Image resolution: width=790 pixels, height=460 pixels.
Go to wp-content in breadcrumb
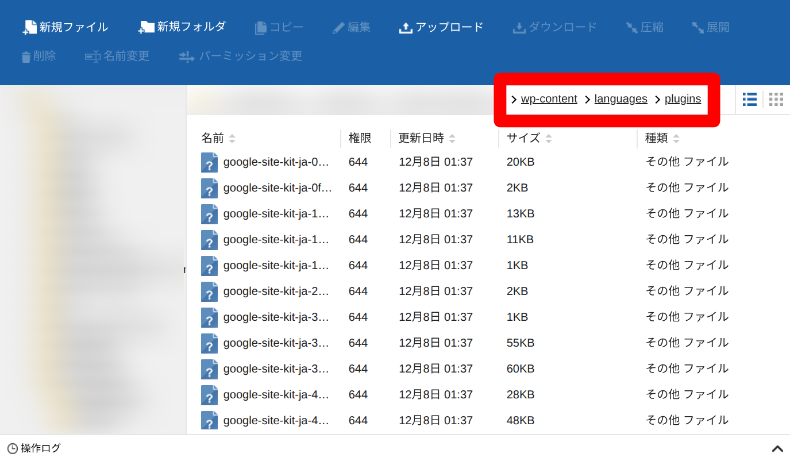(549, 99)
